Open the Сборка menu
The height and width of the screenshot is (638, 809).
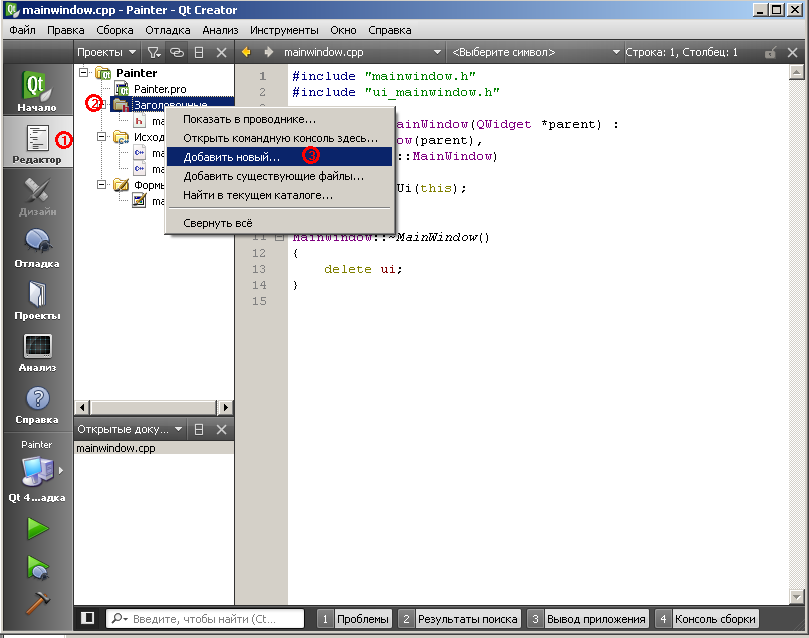(115, 30)
